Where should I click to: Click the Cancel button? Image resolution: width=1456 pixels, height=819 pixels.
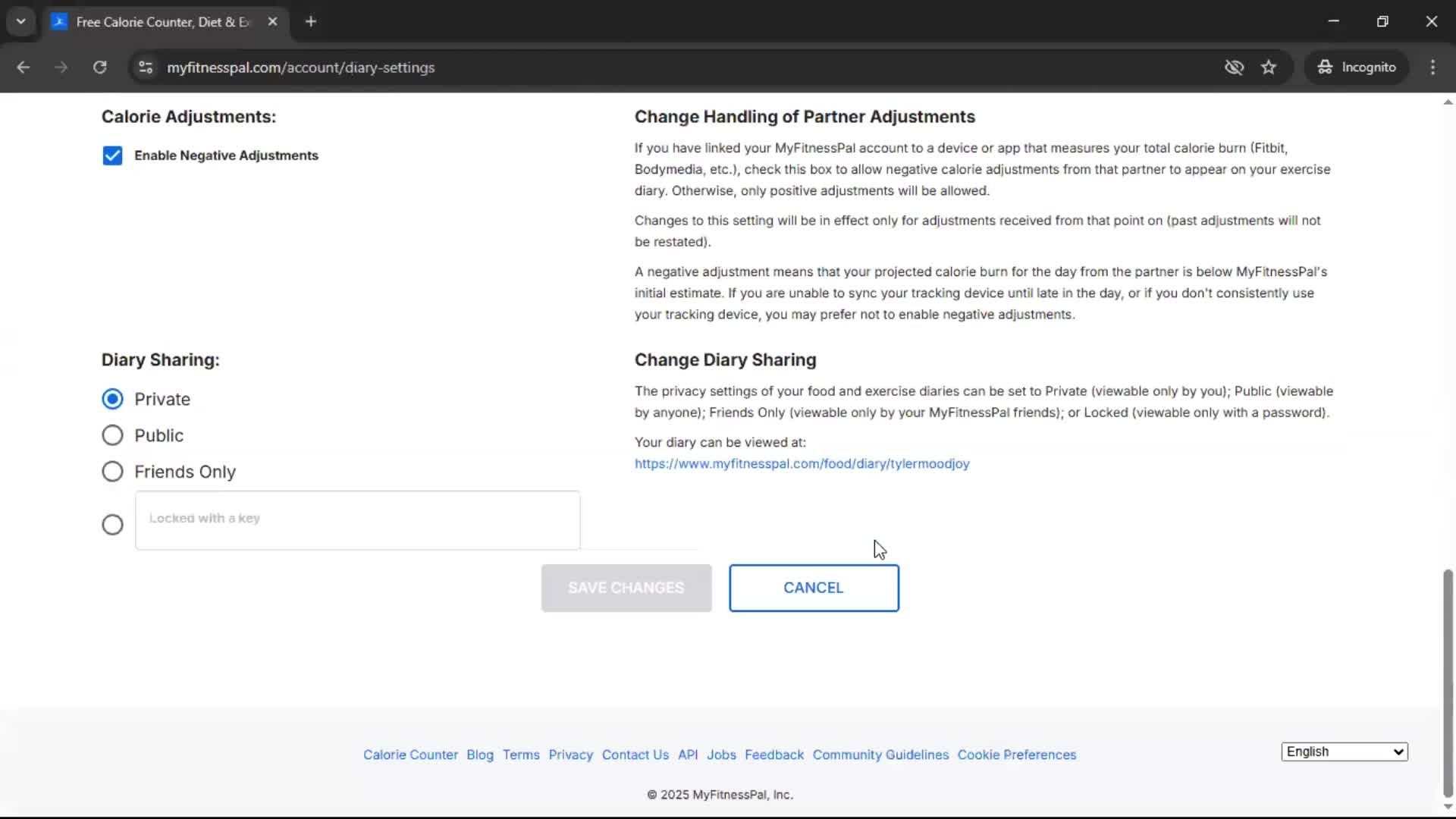point(814,588)
